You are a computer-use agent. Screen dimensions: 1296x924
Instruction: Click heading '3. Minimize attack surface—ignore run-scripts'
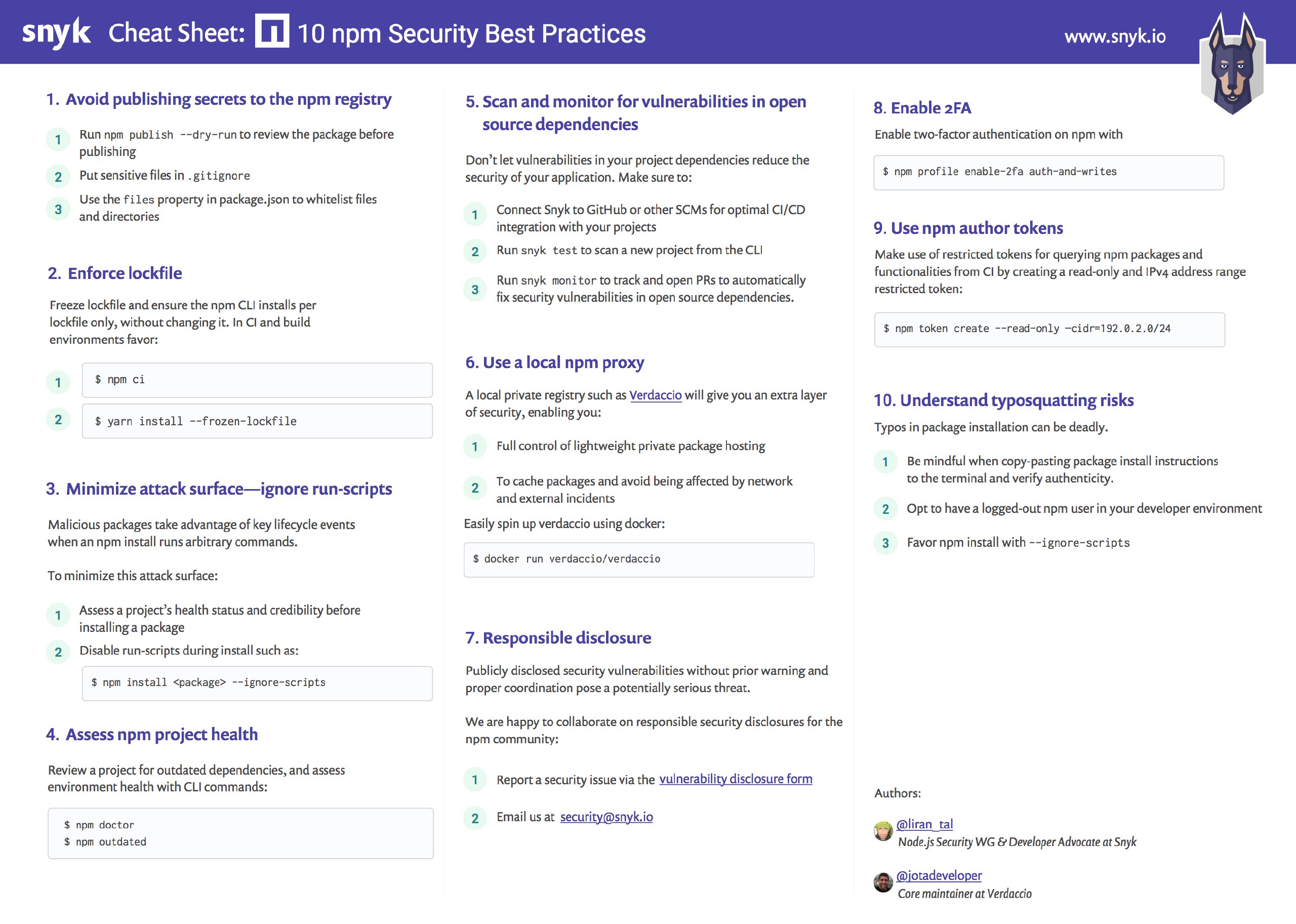(219, 489)
